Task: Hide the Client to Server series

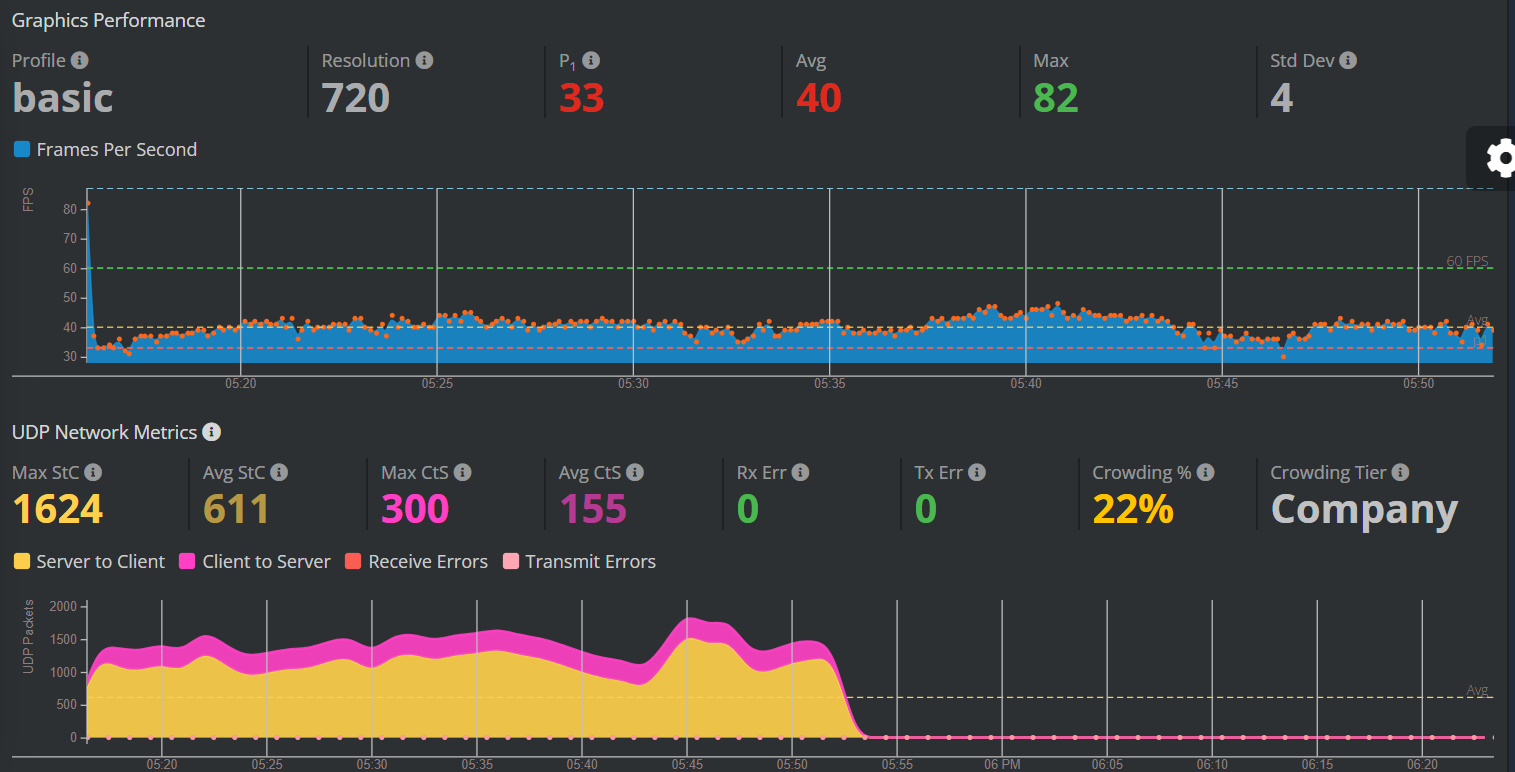Action: [x=254, y=561]
